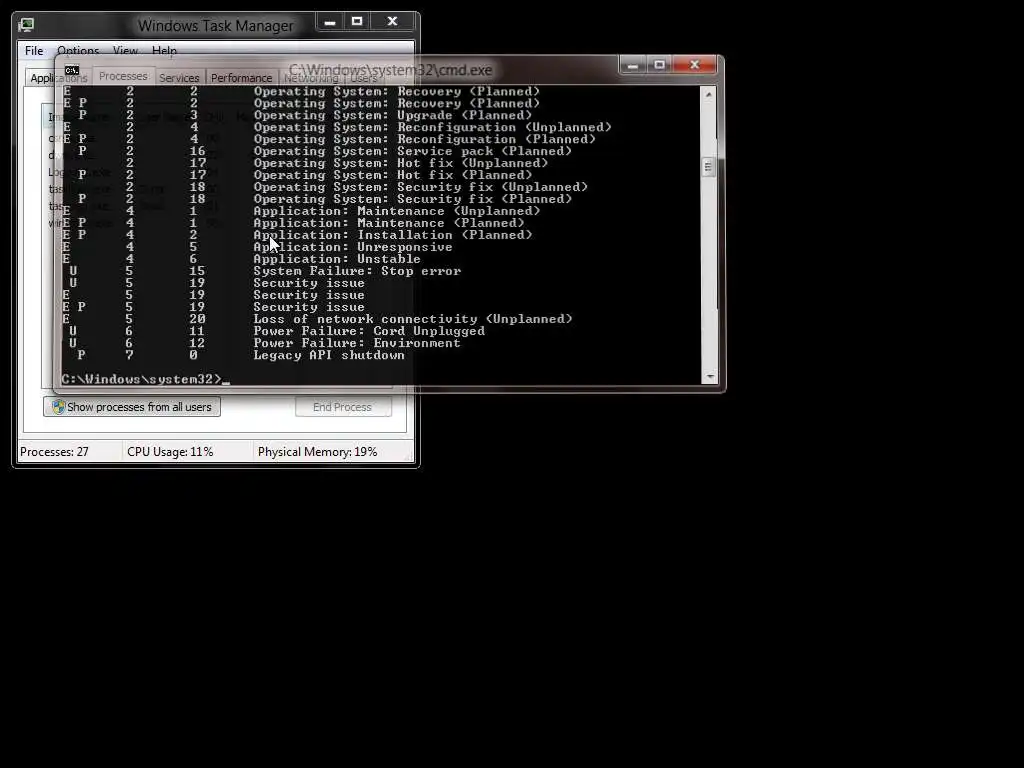Click 'Physical Memory: 19%' status entry
This screenshot has height=768, width=1024.
pos(317,452)
